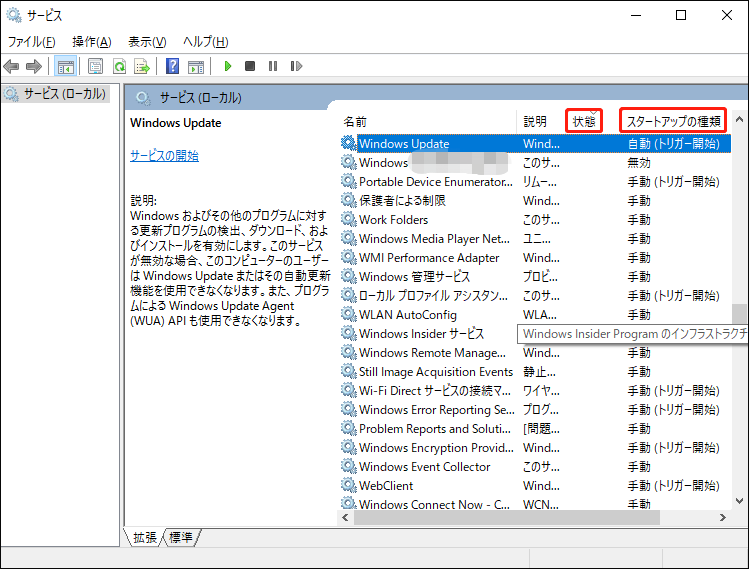Switch to the 標準 tab
The image size is (749, 569).
click(181, 538)
